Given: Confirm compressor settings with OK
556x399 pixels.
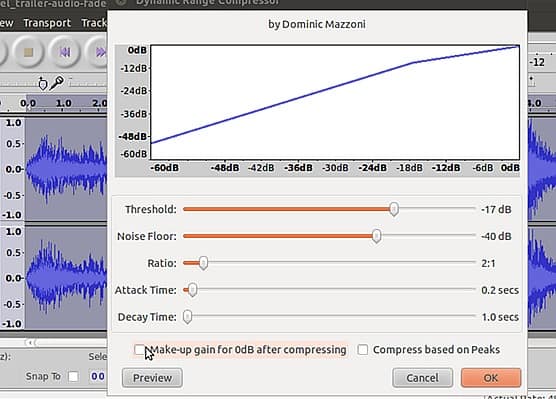Looking at the screenshot, I should tap(491, 378).
